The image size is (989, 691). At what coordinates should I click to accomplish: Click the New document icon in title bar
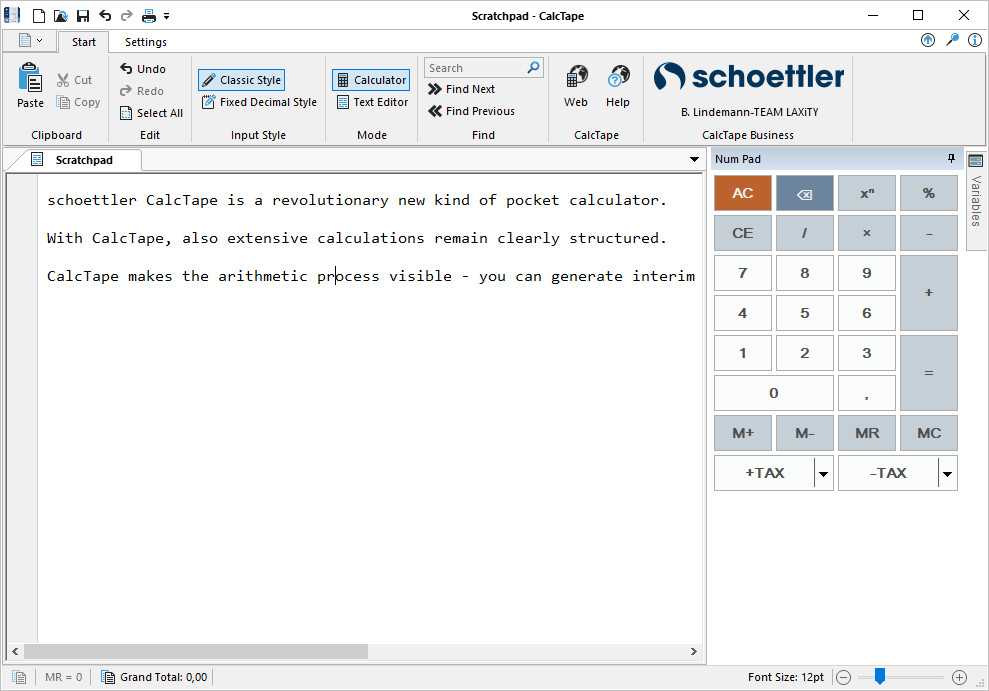(x=39, y=16)
